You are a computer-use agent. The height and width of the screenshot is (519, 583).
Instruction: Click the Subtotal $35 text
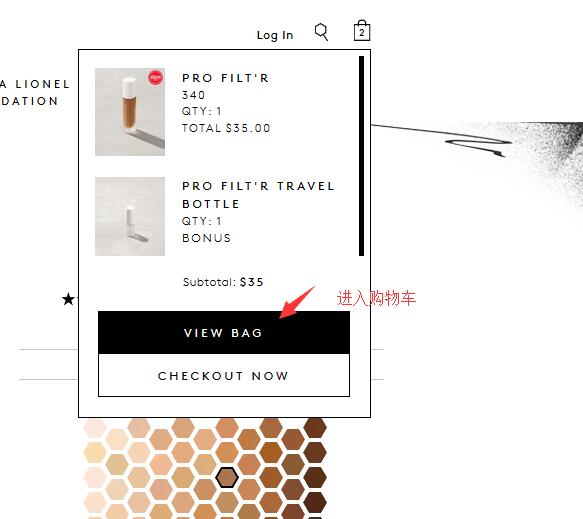(223, 282)
